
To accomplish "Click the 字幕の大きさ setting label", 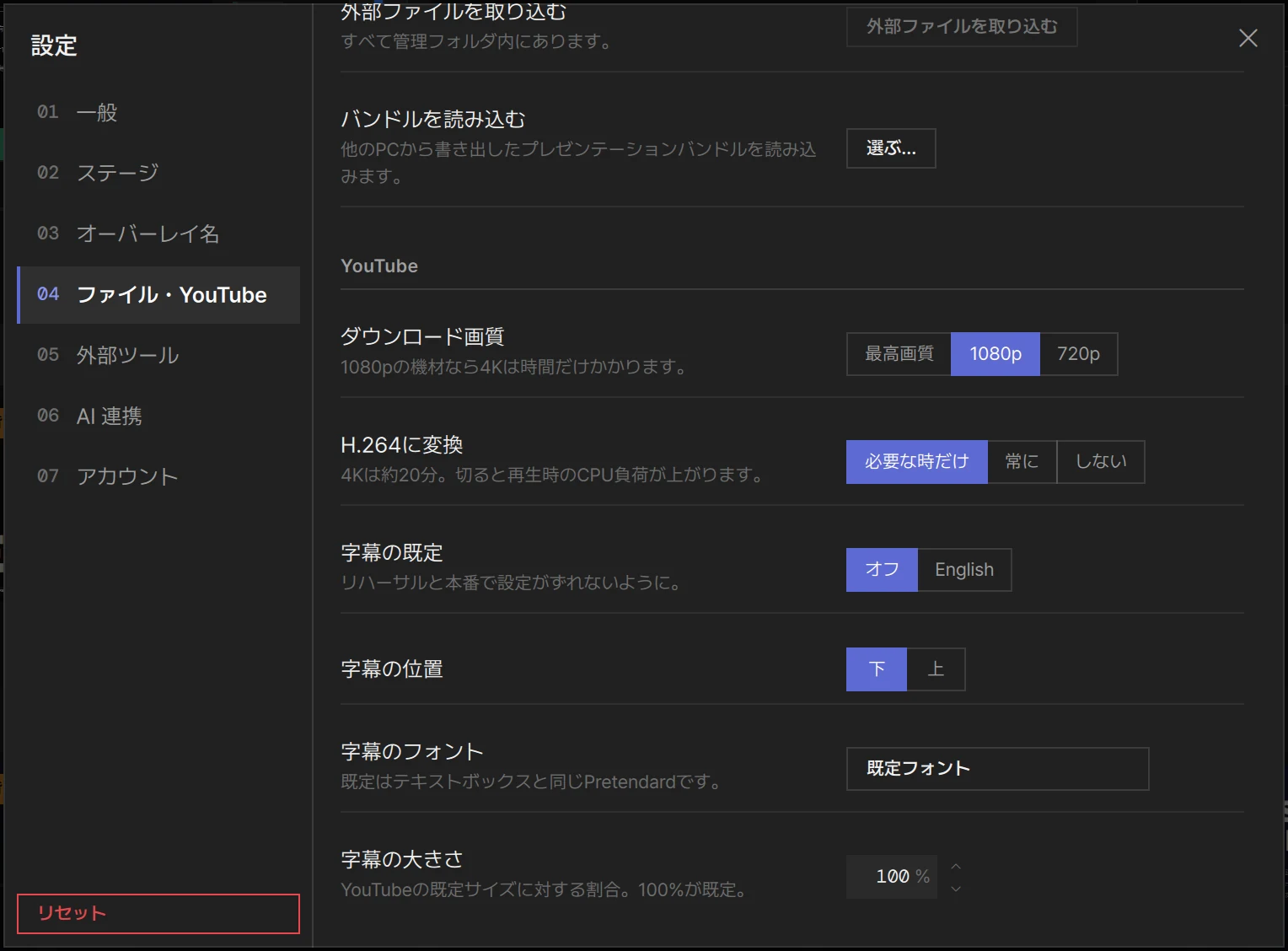I will (x=402, y=859).
